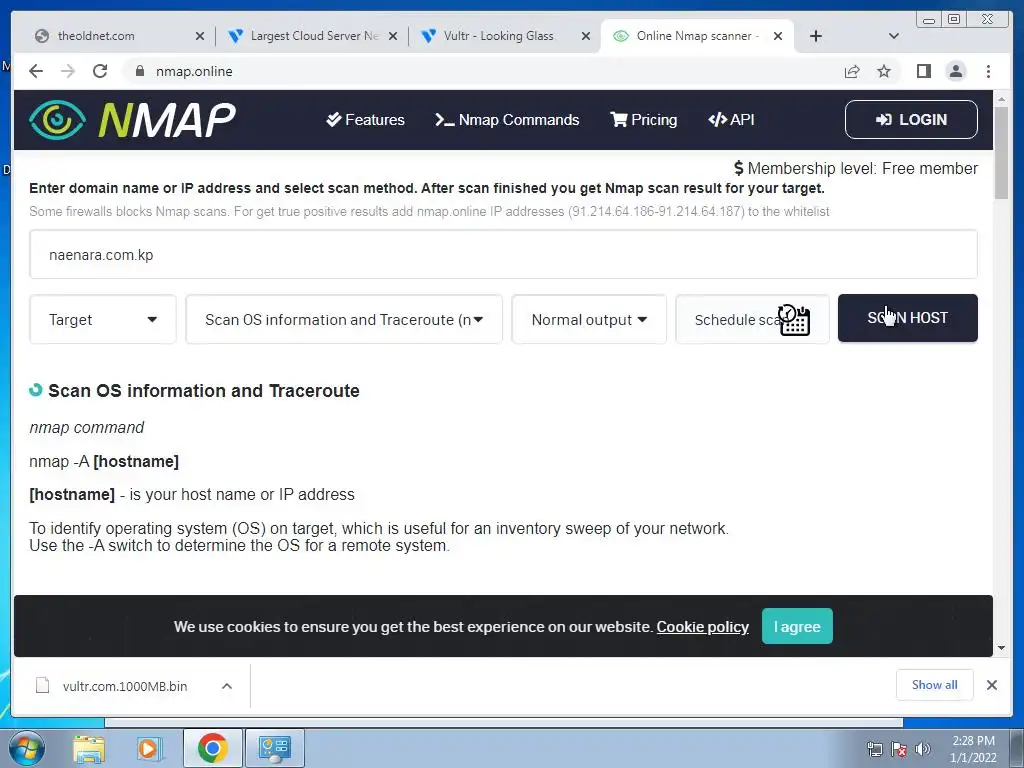Viewport: 1024px width, 768px height.
Task: Click the scrollbar up arrow
Action: coord(1001,99)
